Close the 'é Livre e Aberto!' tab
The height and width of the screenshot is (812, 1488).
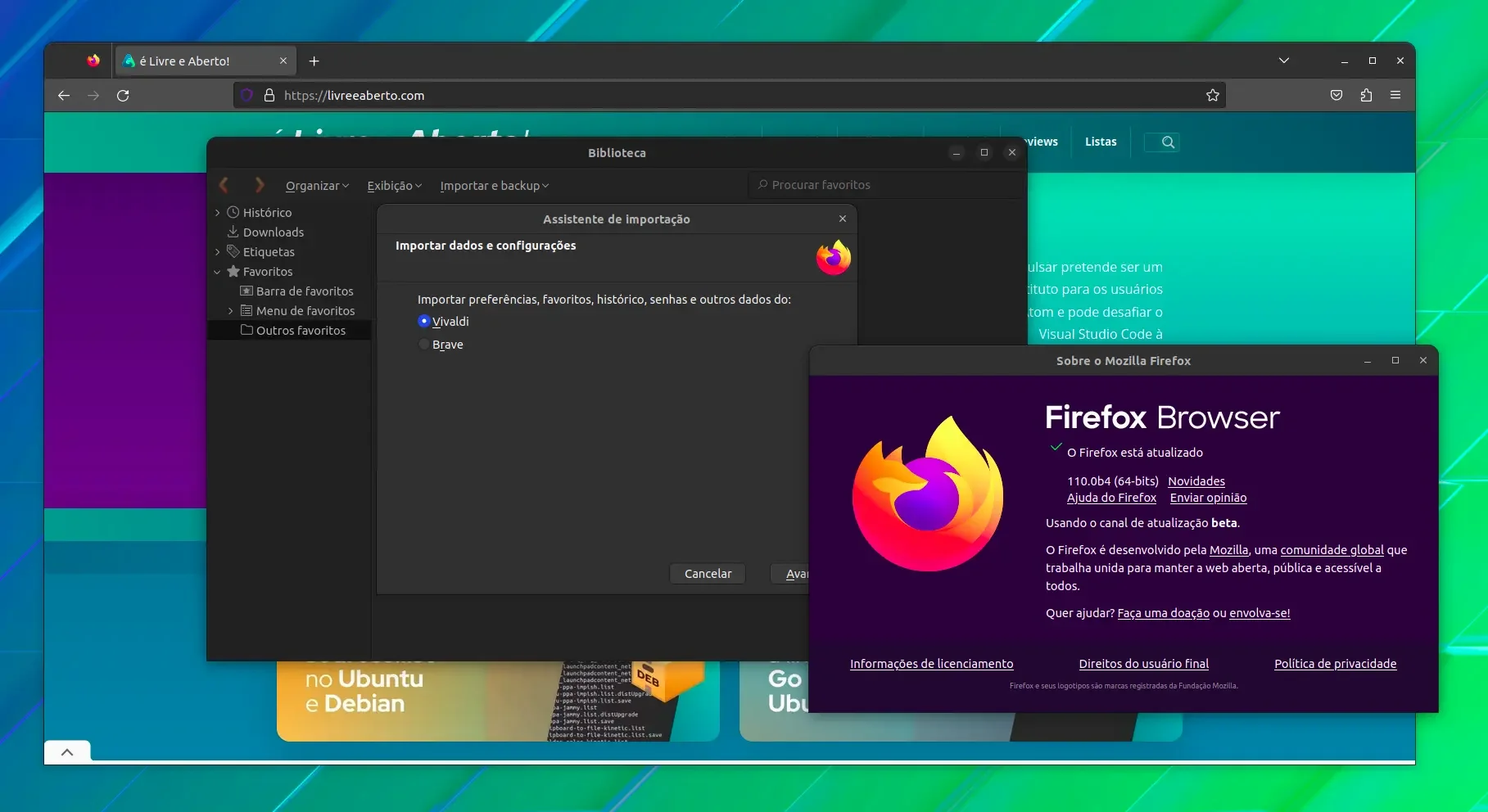(x=283, y=61)
